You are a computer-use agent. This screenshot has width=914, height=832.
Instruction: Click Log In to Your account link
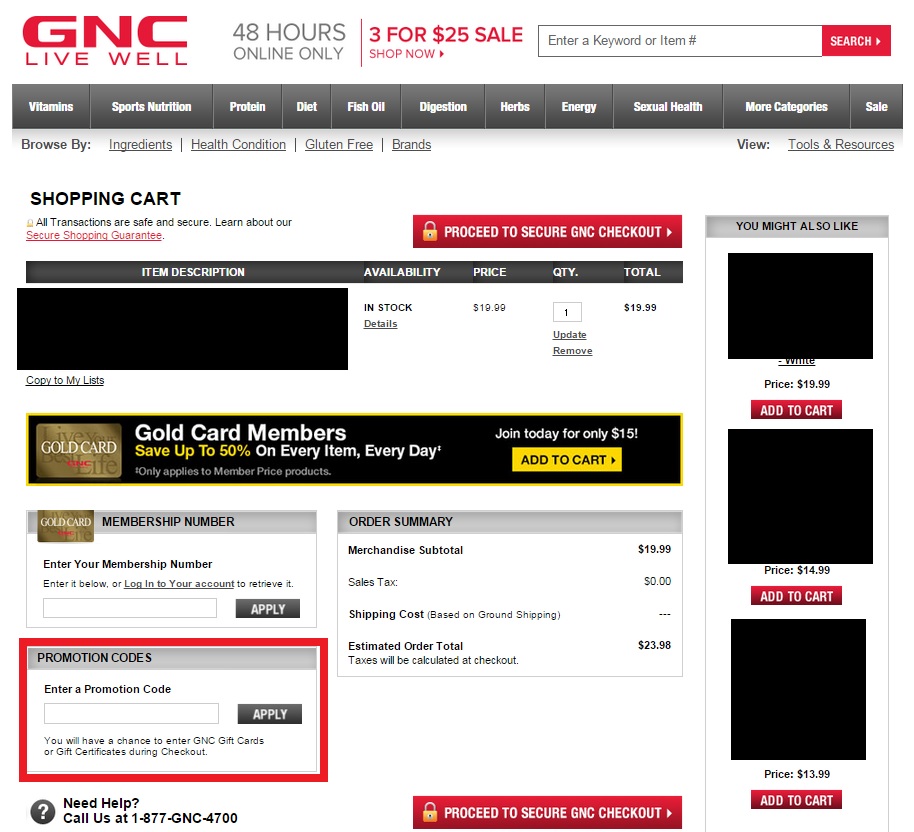click(x=179, y=584)
